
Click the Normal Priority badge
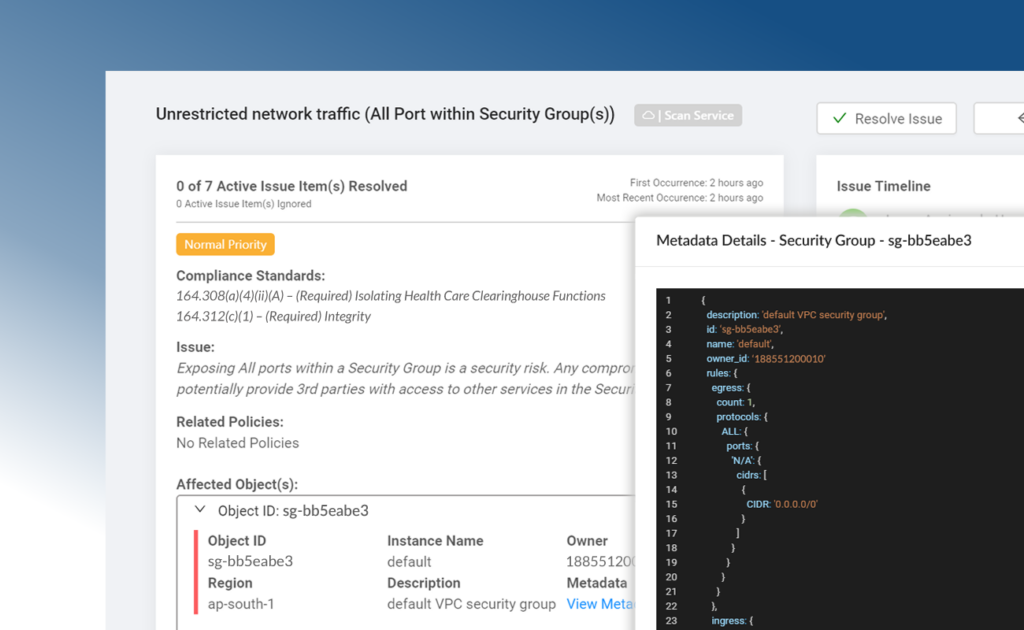point(225,244)
